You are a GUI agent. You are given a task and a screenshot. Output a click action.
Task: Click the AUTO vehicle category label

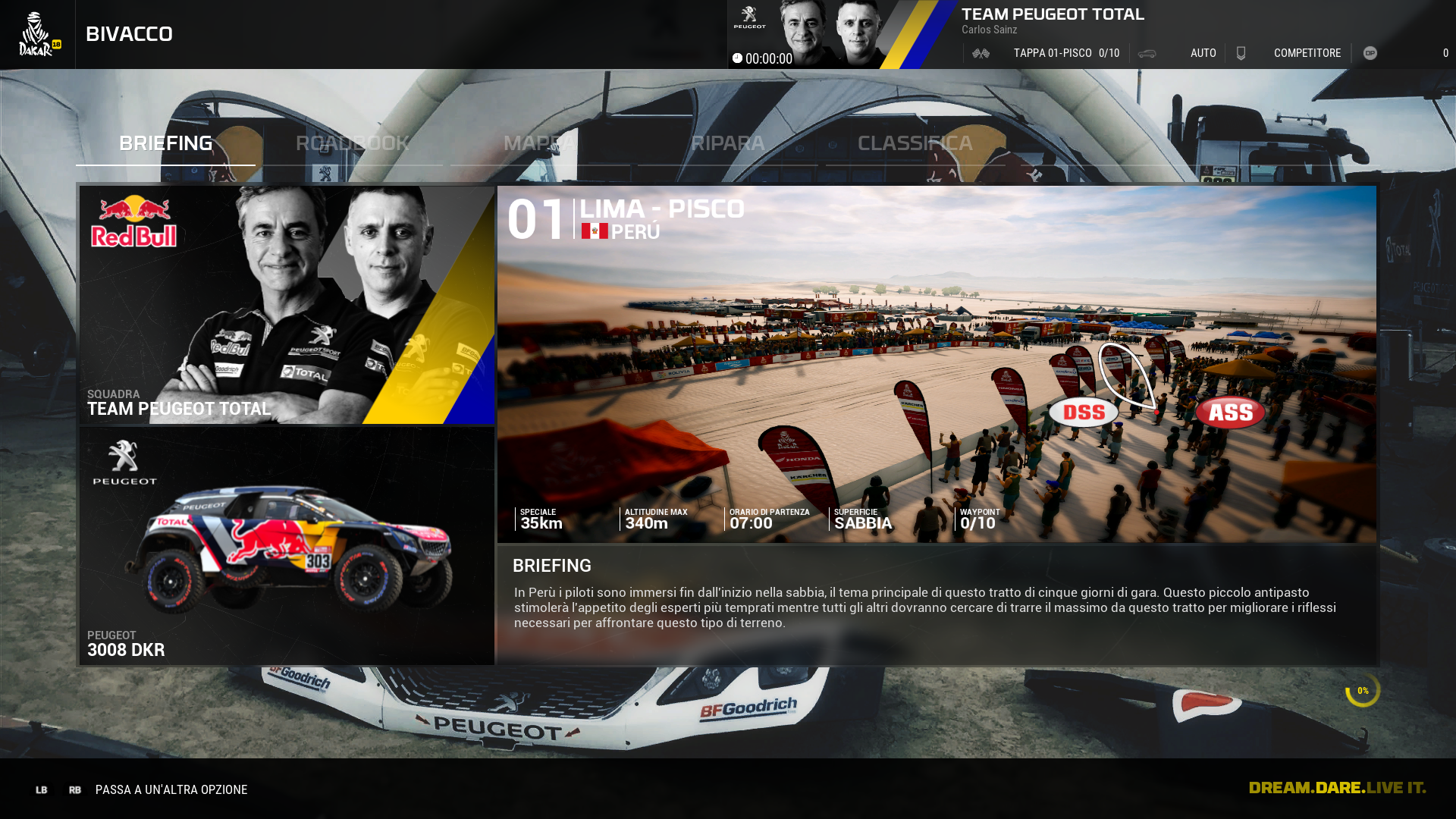pos(1203,53)
